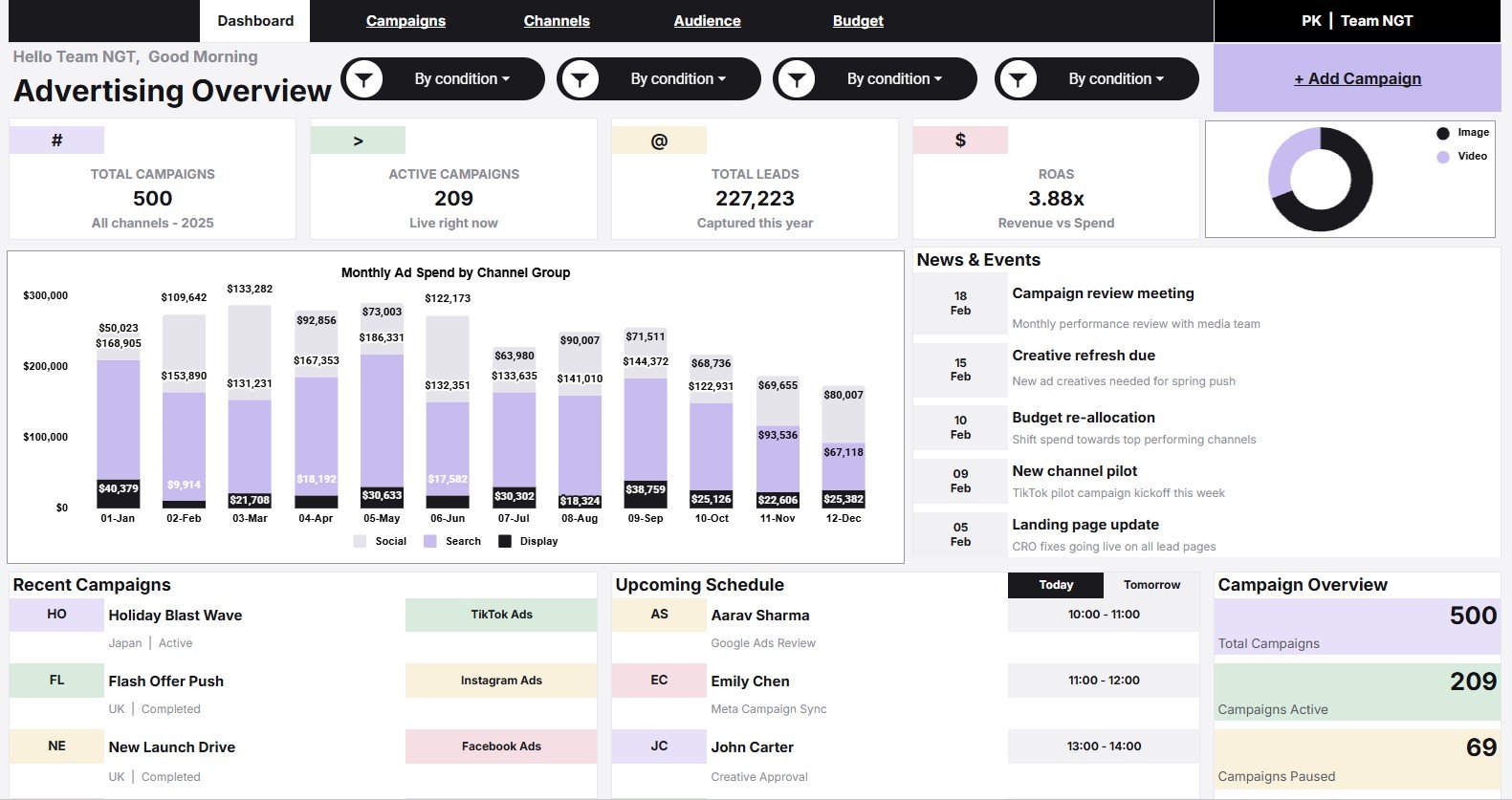
Task: Go to the Channels tab
Action: click(x=557, y=21)
